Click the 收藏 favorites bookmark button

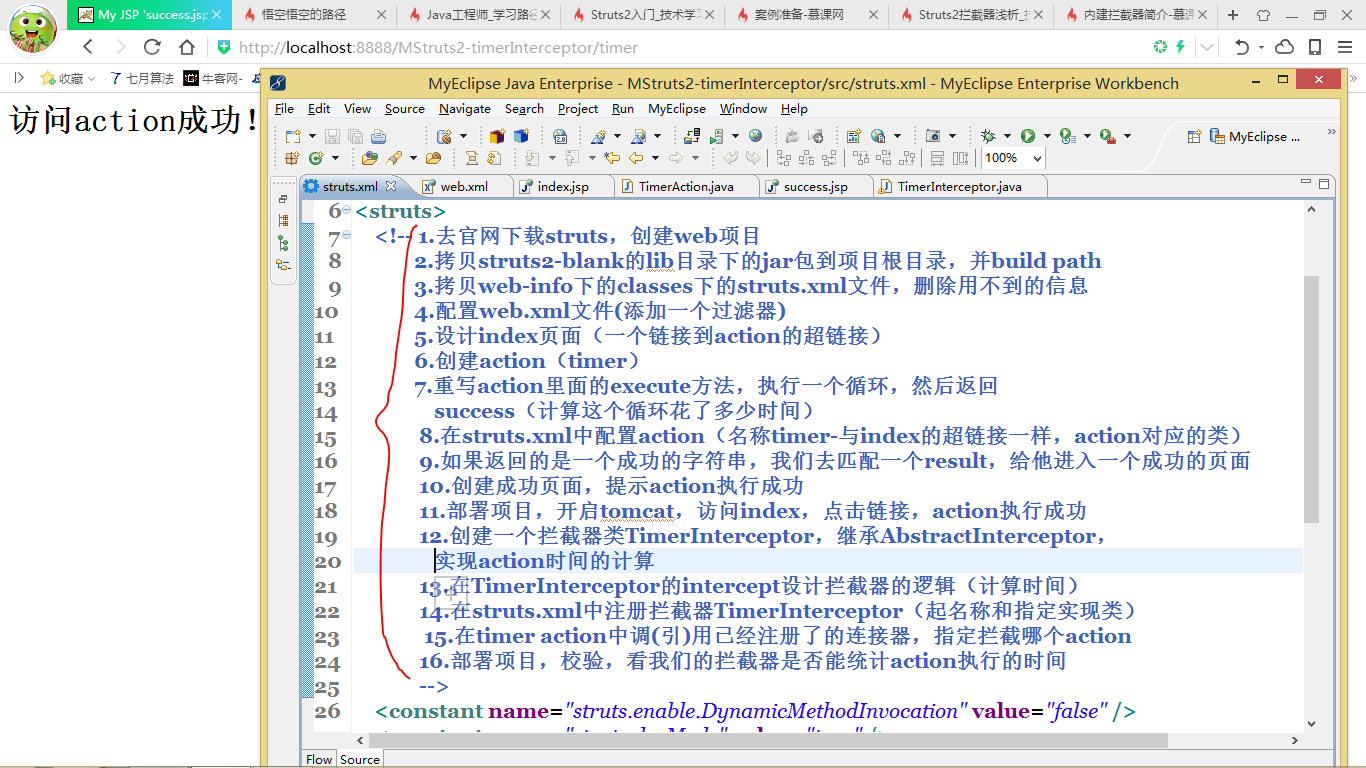tap(67, 78)
